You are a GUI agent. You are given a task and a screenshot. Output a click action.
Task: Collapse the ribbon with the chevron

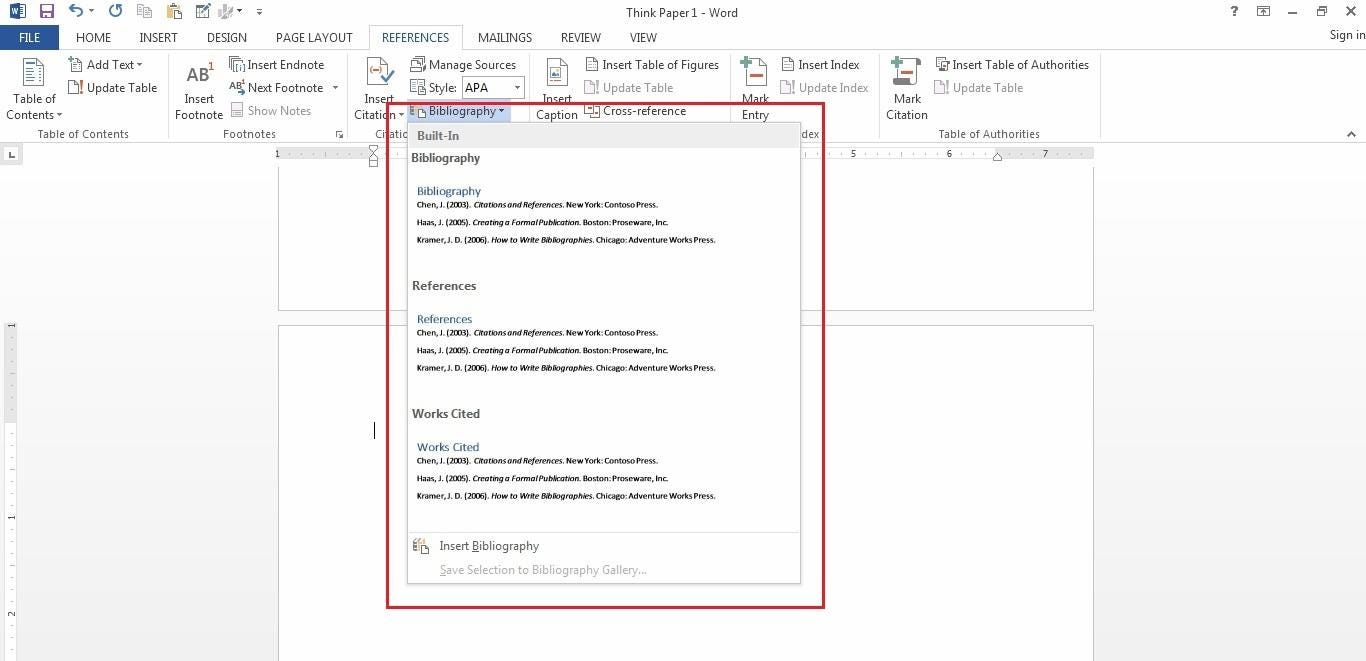[1351, 134]
